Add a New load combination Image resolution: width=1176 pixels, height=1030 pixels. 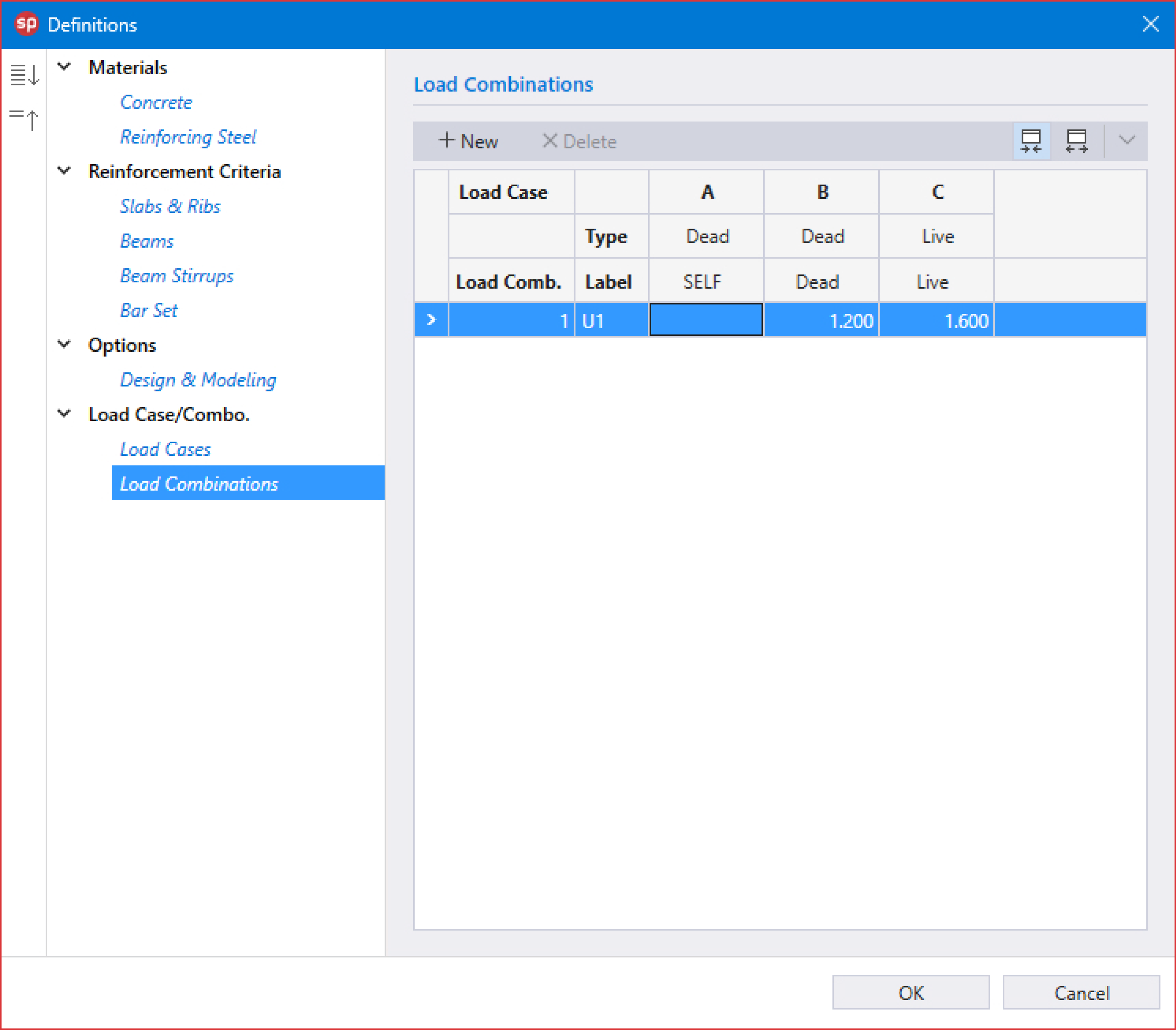[x=468, y=141]
